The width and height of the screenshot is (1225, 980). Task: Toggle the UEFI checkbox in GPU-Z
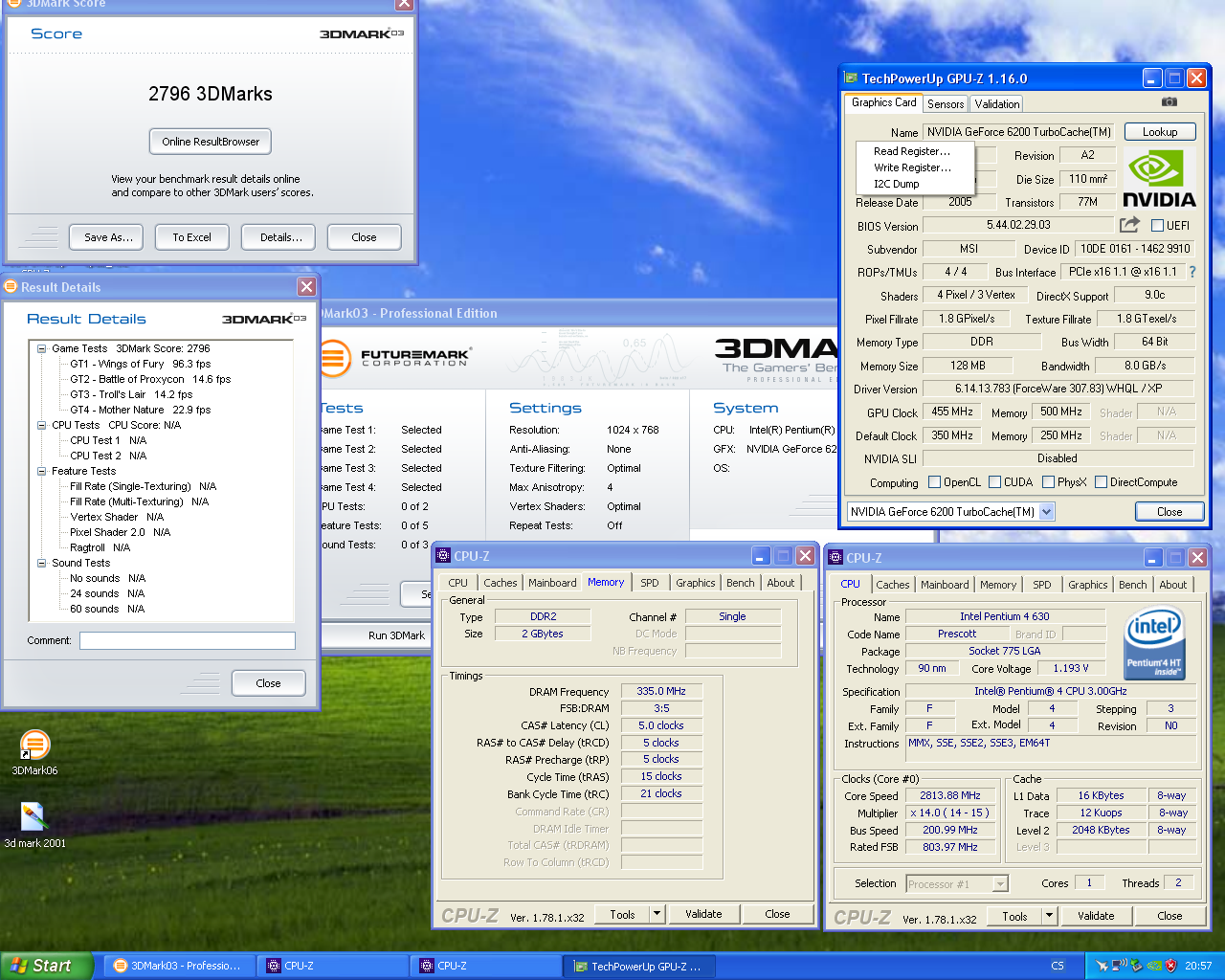tap(1157, 225)
